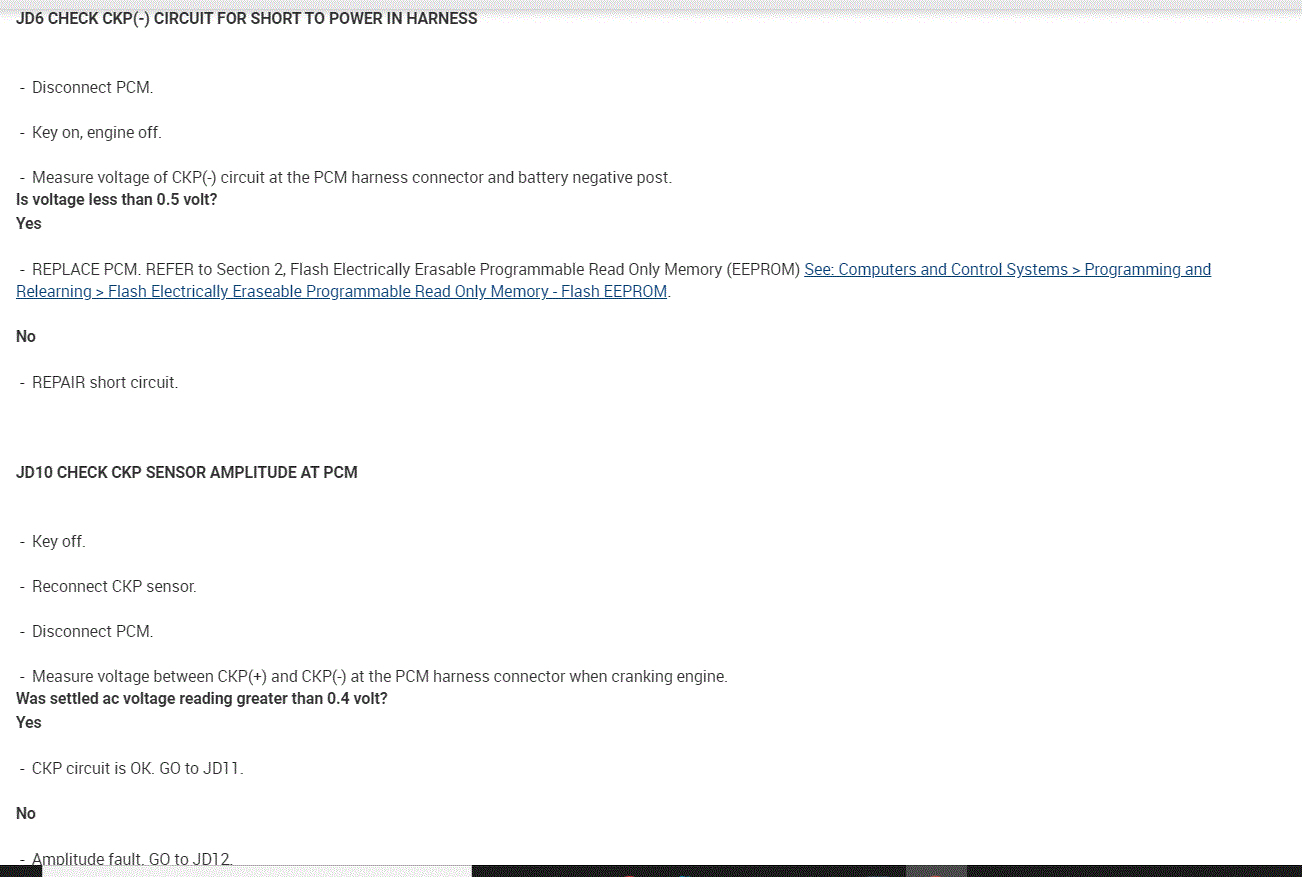Click the JD6 CHECK CKP(-) CIRCUIT heading
1302x877 pixels.
point(246,19)
